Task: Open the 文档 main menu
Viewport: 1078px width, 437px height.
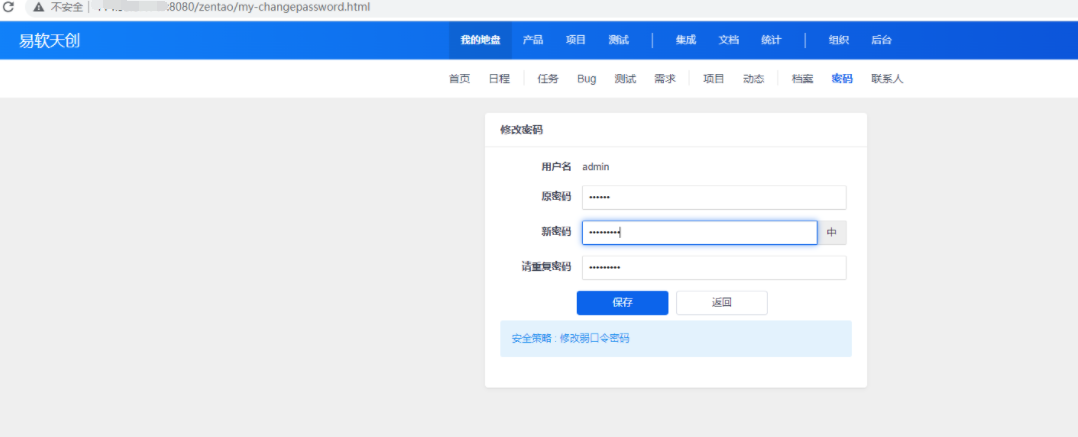Action: 728,40
